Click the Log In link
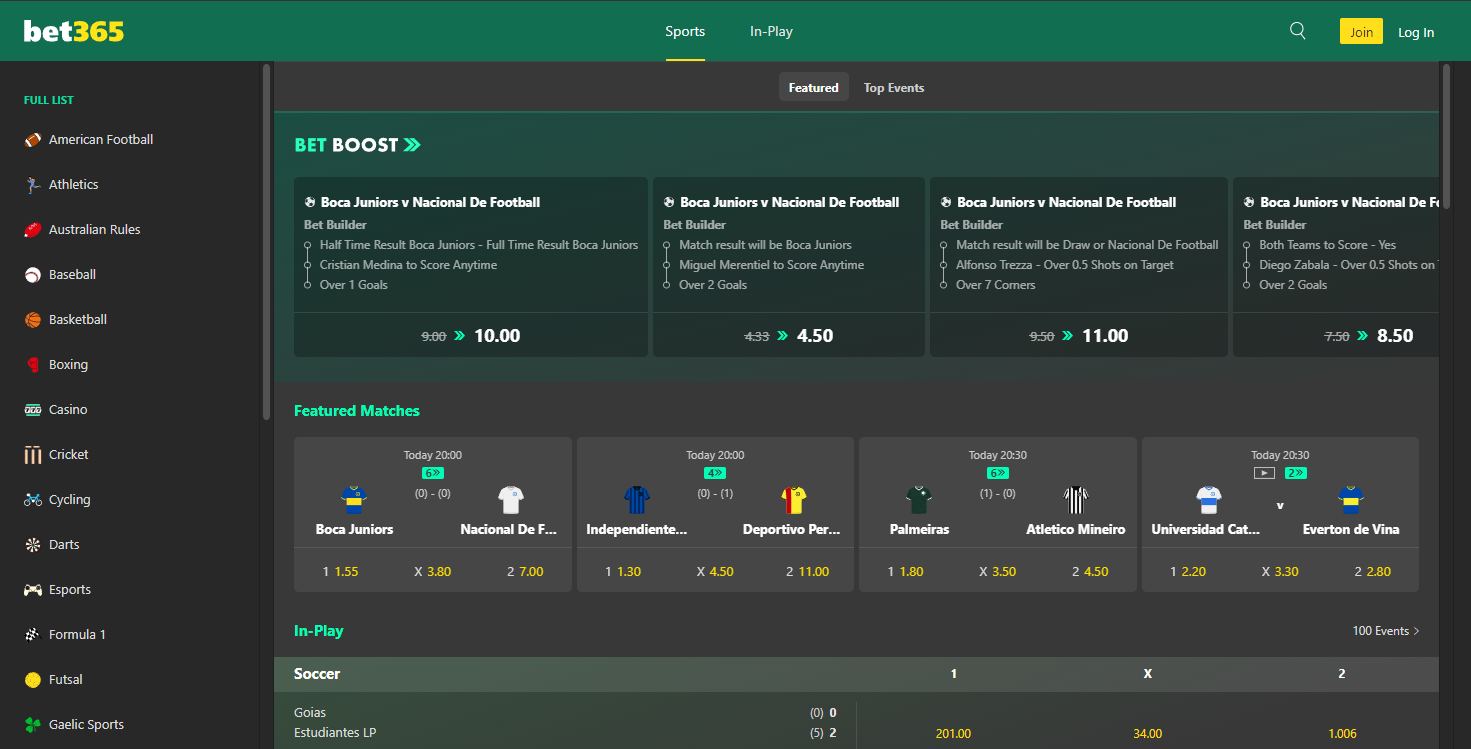 [x=1416, y=32]
